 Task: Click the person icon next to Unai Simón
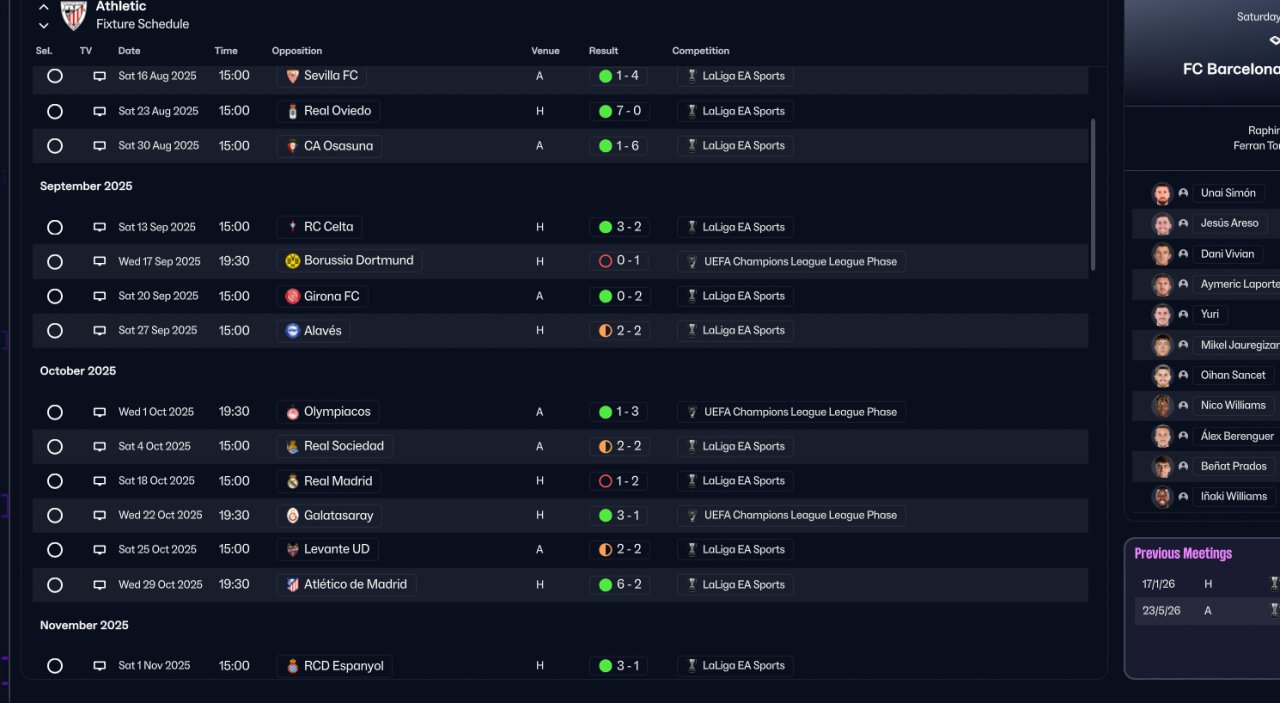1184,193
